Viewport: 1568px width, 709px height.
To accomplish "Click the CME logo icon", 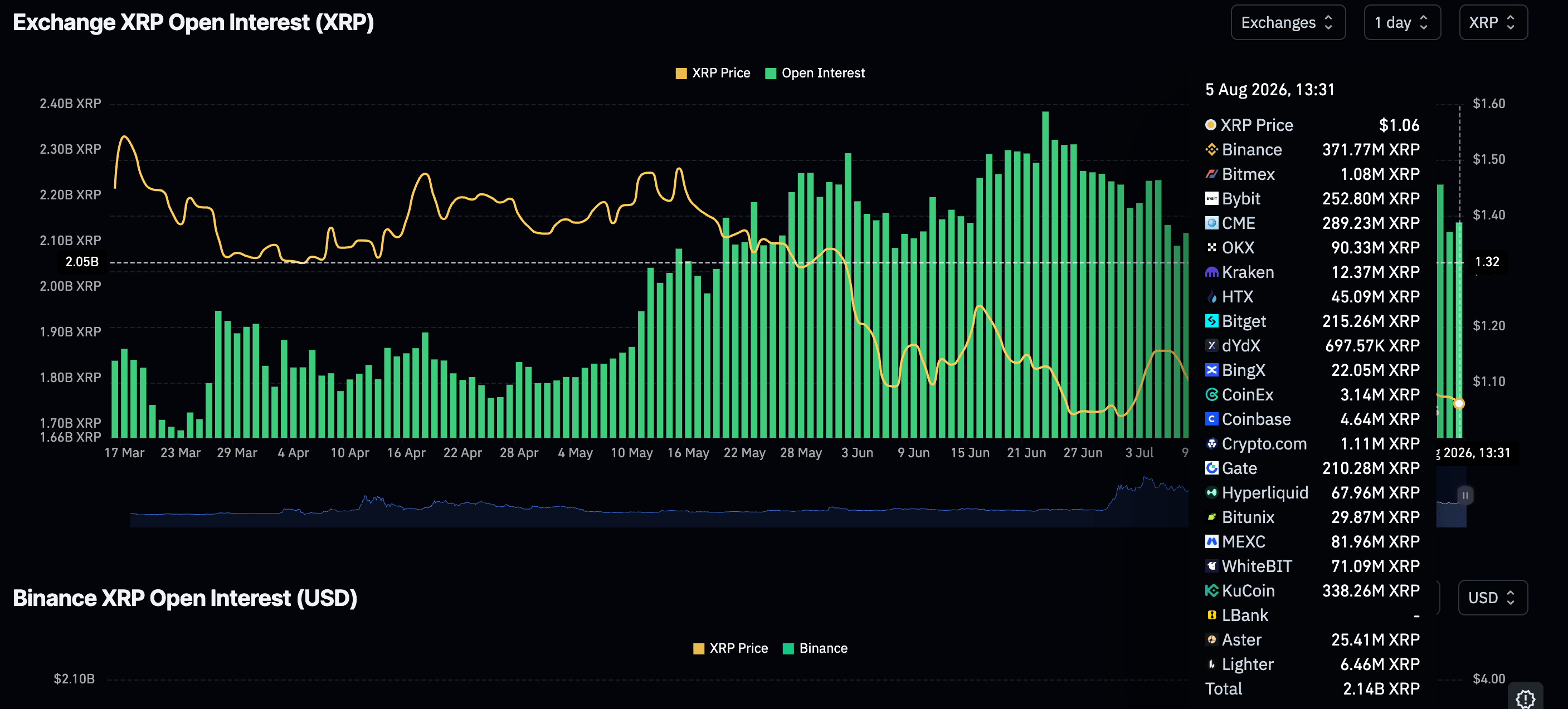I will 1211,223.
